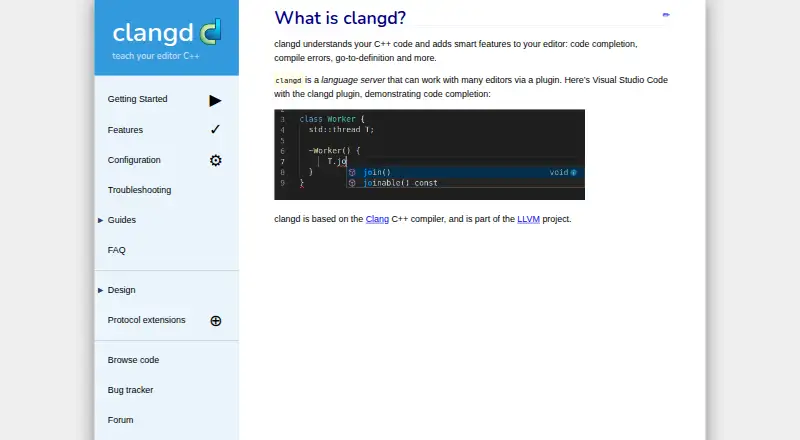
Task: Click the clangd logo icon
Action: pyautogui.click(x=210, y=32)
